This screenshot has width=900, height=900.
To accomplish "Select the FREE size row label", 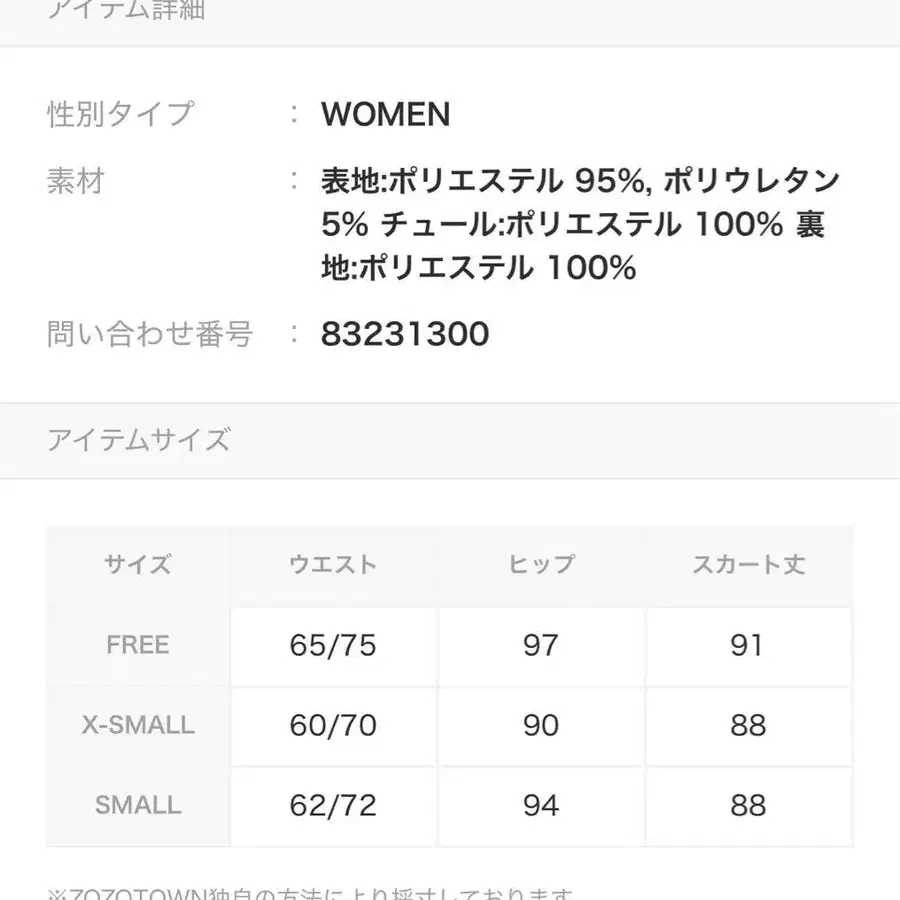I will click(138, 645).
